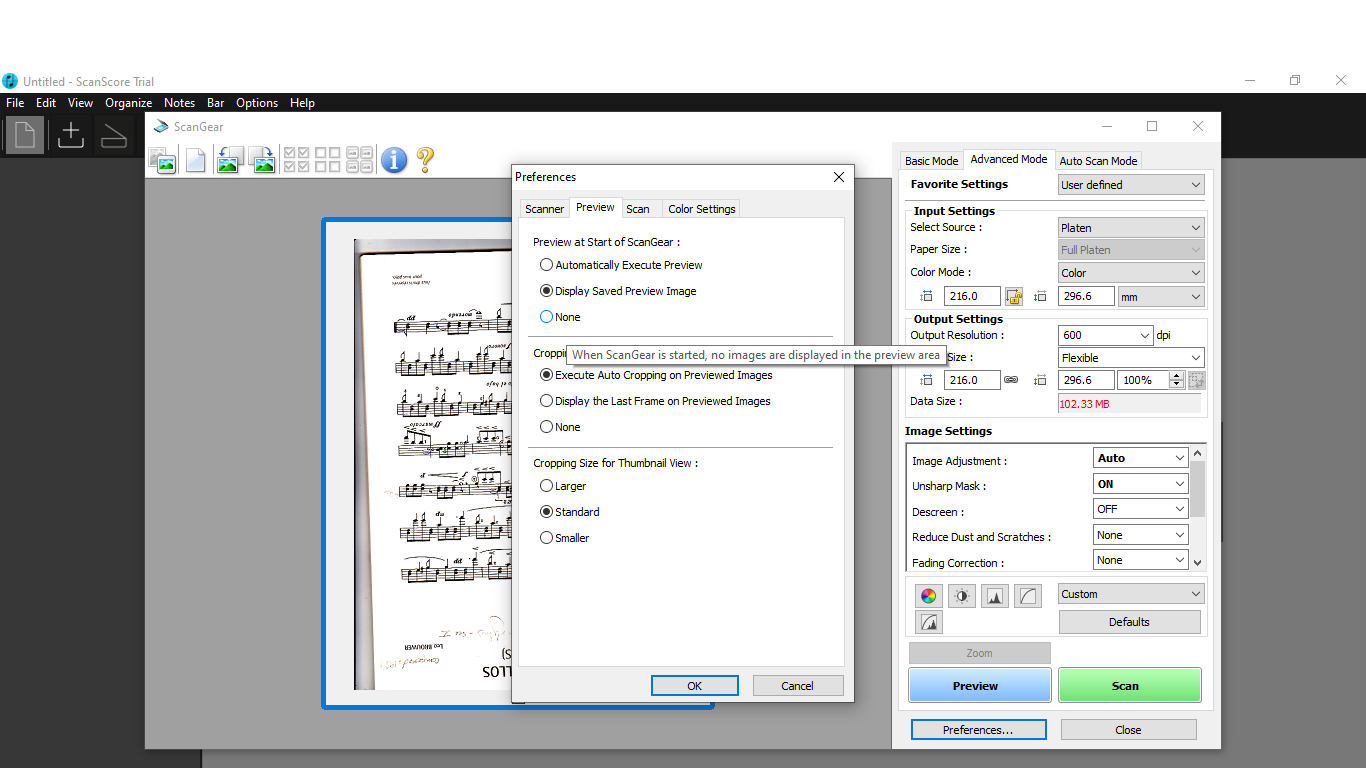1366x768 pixels.
Task: Switch to the Basic Mode tab
Action: pyautogui.click(x=931, y=161)
